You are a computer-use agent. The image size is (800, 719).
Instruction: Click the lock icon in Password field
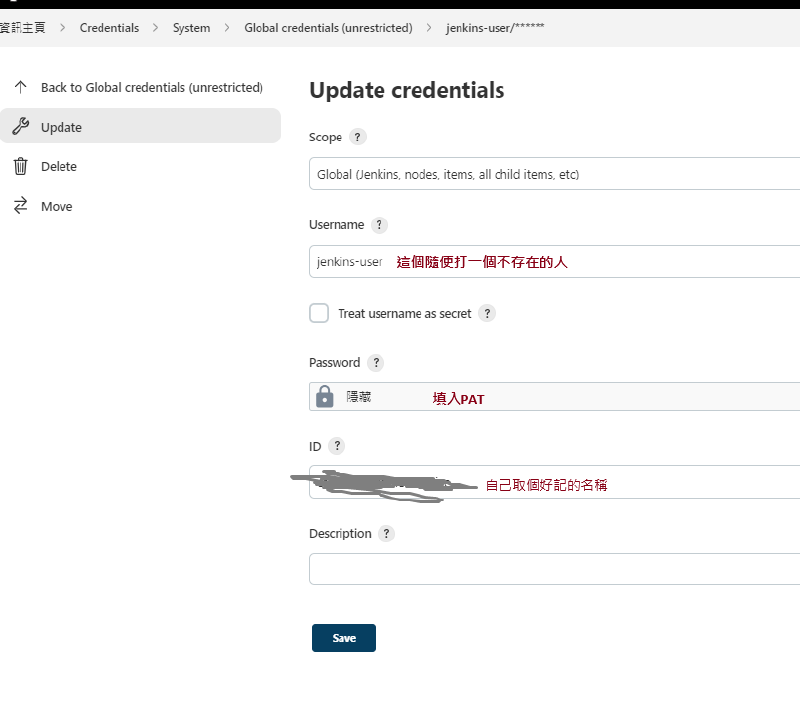325,397
